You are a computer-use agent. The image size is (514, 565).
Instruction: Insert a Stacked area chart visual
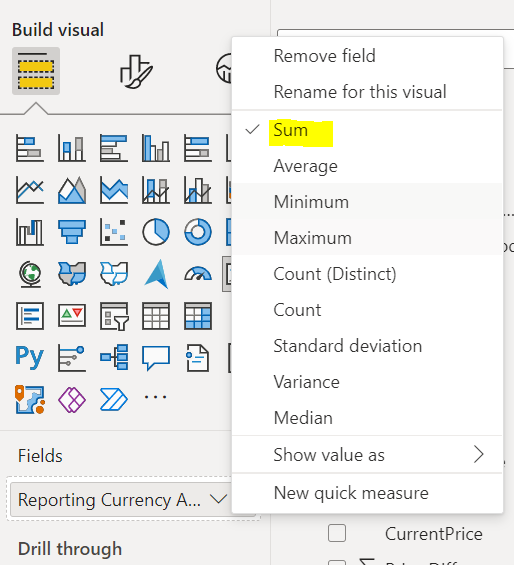coord(114,190)
